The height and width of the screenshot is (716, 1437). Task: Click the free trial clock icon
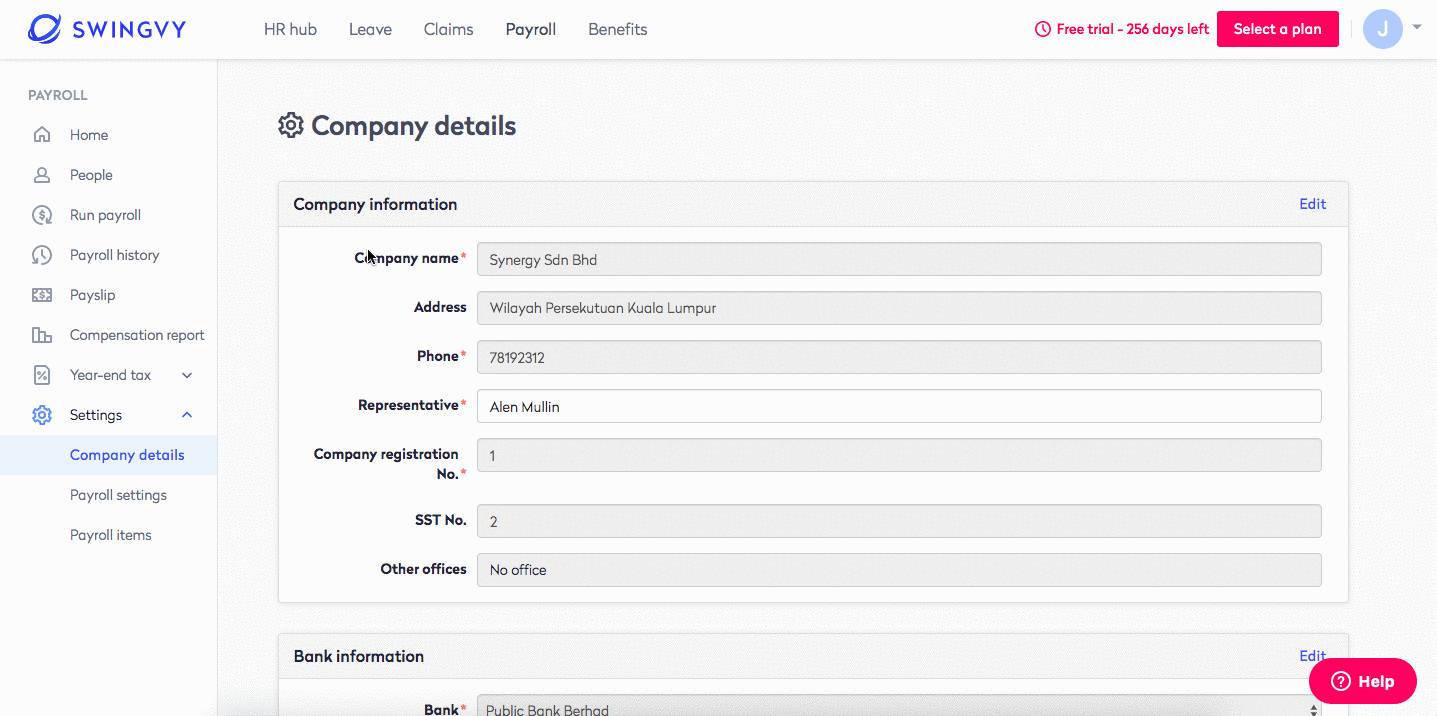(1043, 29)
